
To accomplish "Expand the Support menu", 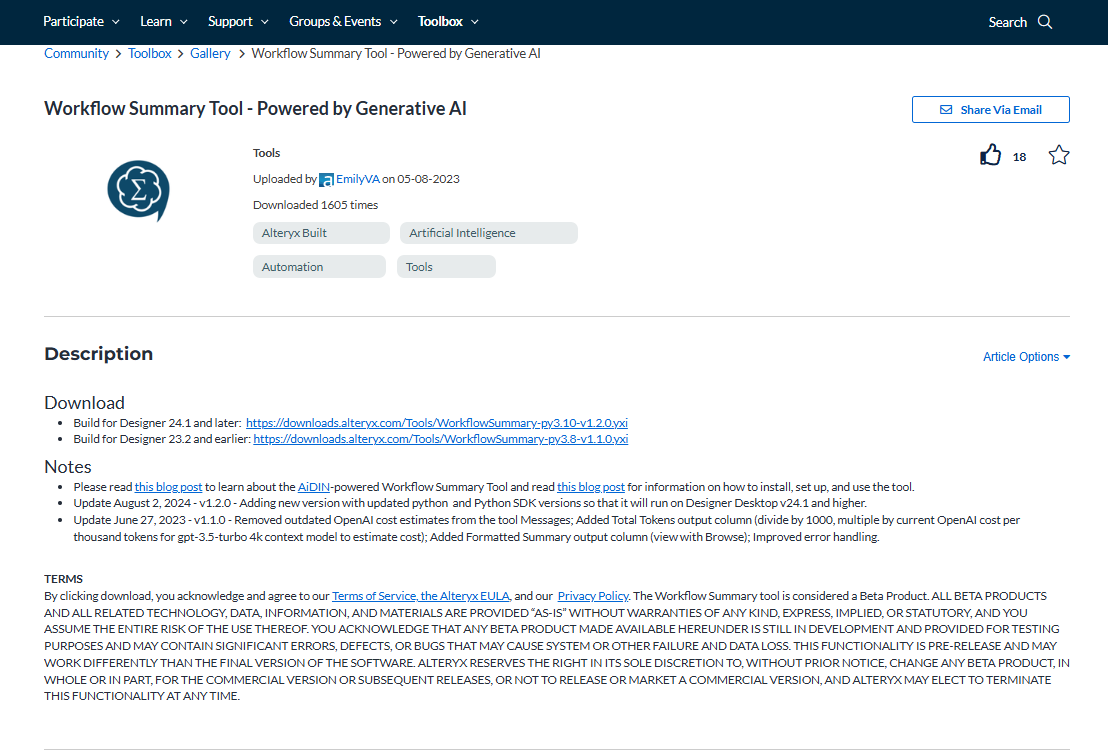I will (238, 22).
